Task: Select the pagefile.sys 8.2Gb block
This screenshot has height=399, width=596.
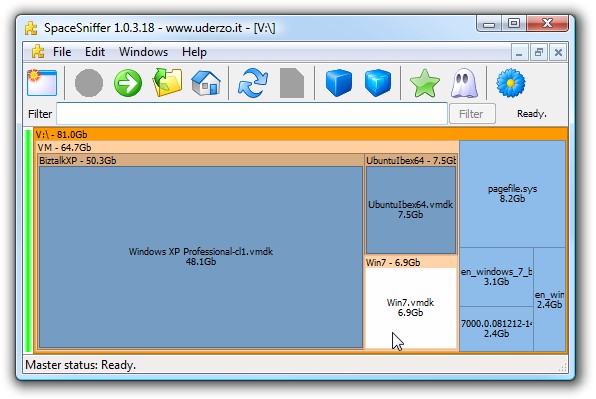Action: 512,194
